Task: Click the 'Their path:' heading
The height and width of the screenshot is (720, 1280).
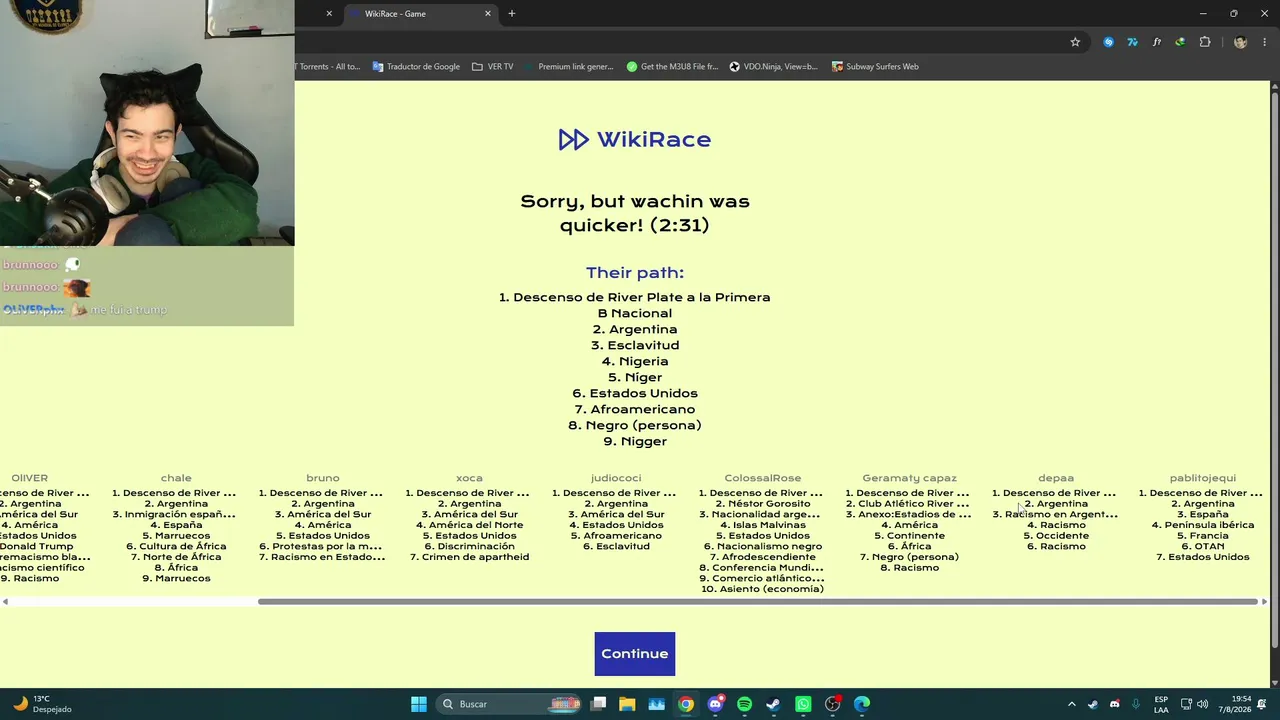Action: tap(635, 273)
